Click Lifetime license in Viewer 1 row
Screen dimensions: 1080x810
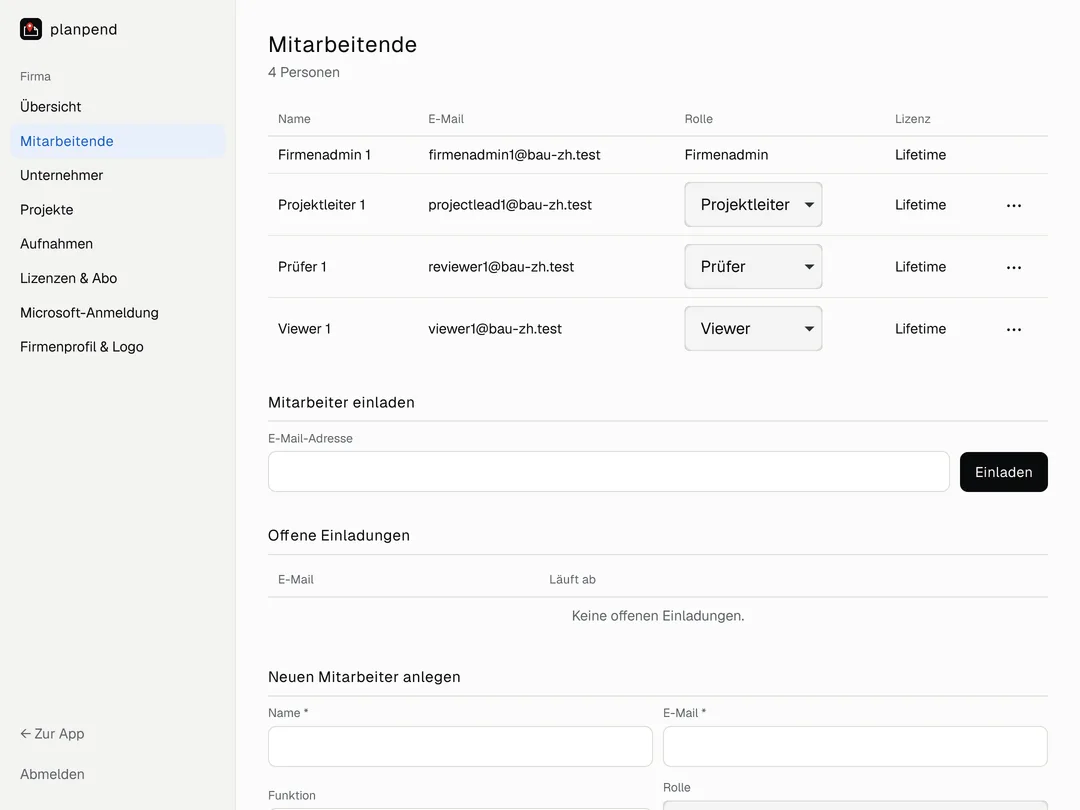tap(920, 329)
